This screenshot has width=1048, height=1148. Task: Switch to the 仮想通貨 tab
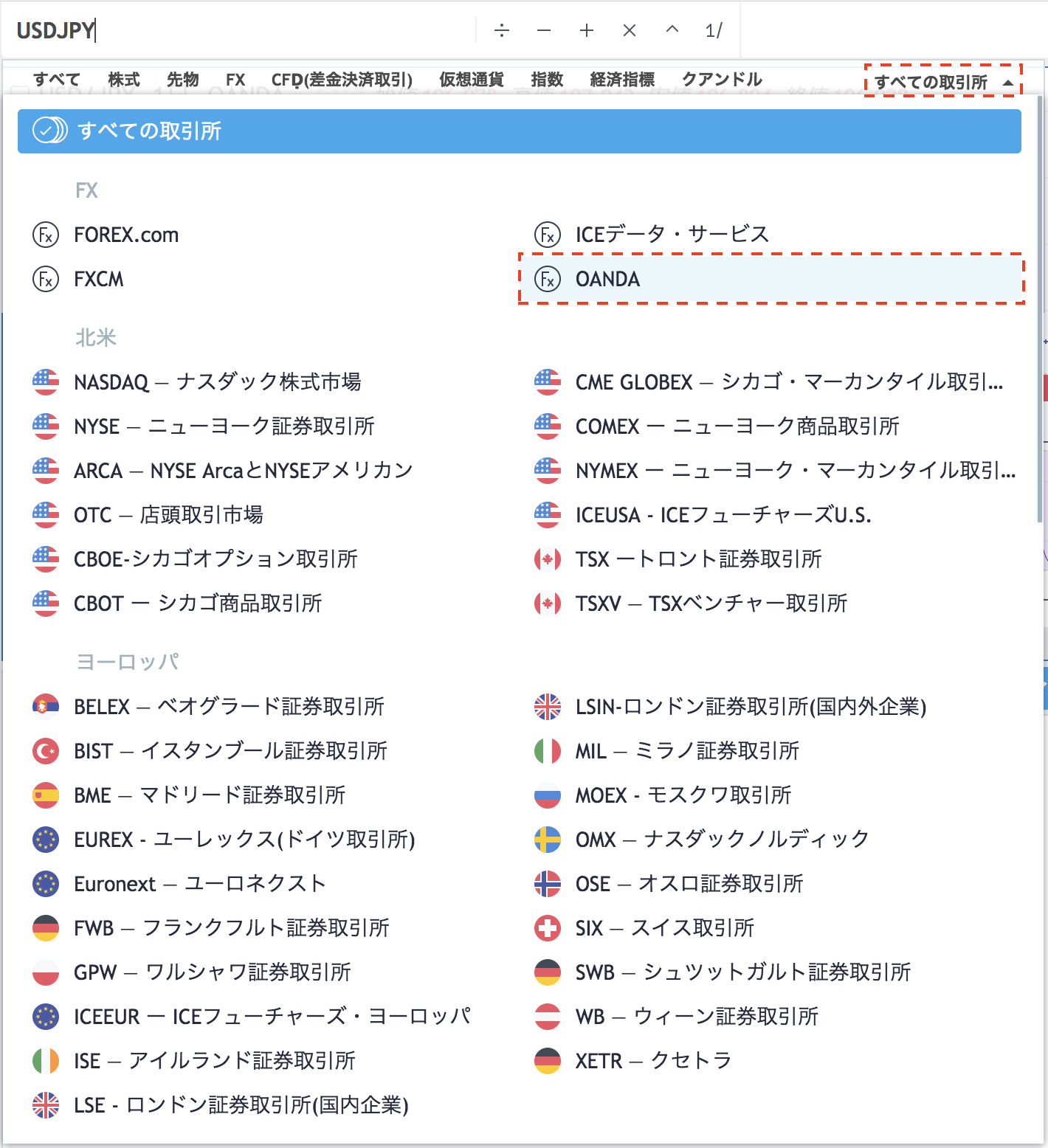pyautogui.click(x=472, y=80)
